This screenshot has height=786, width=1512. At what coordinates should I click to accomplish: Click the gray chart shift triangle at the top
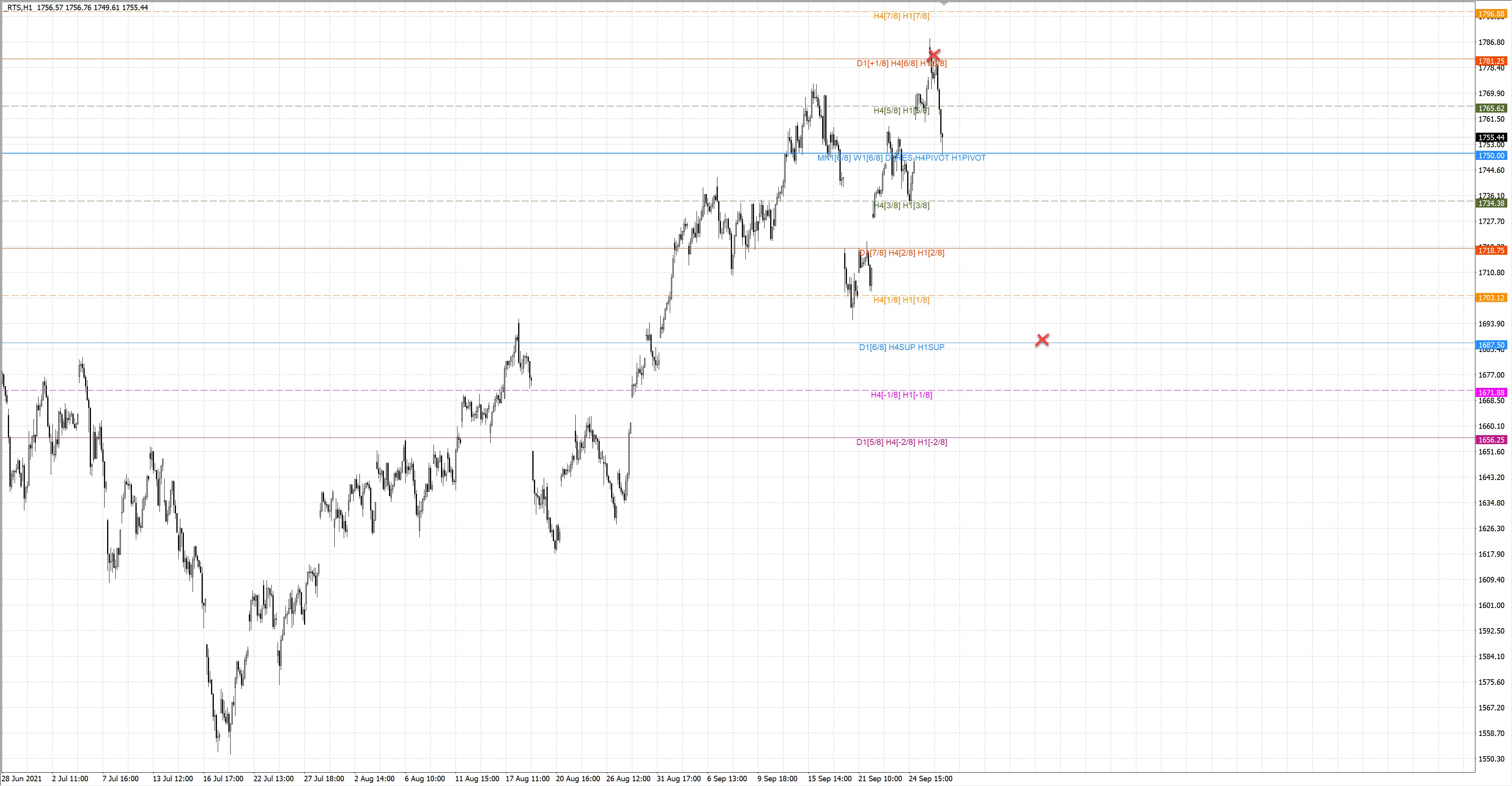pos(944,4)
